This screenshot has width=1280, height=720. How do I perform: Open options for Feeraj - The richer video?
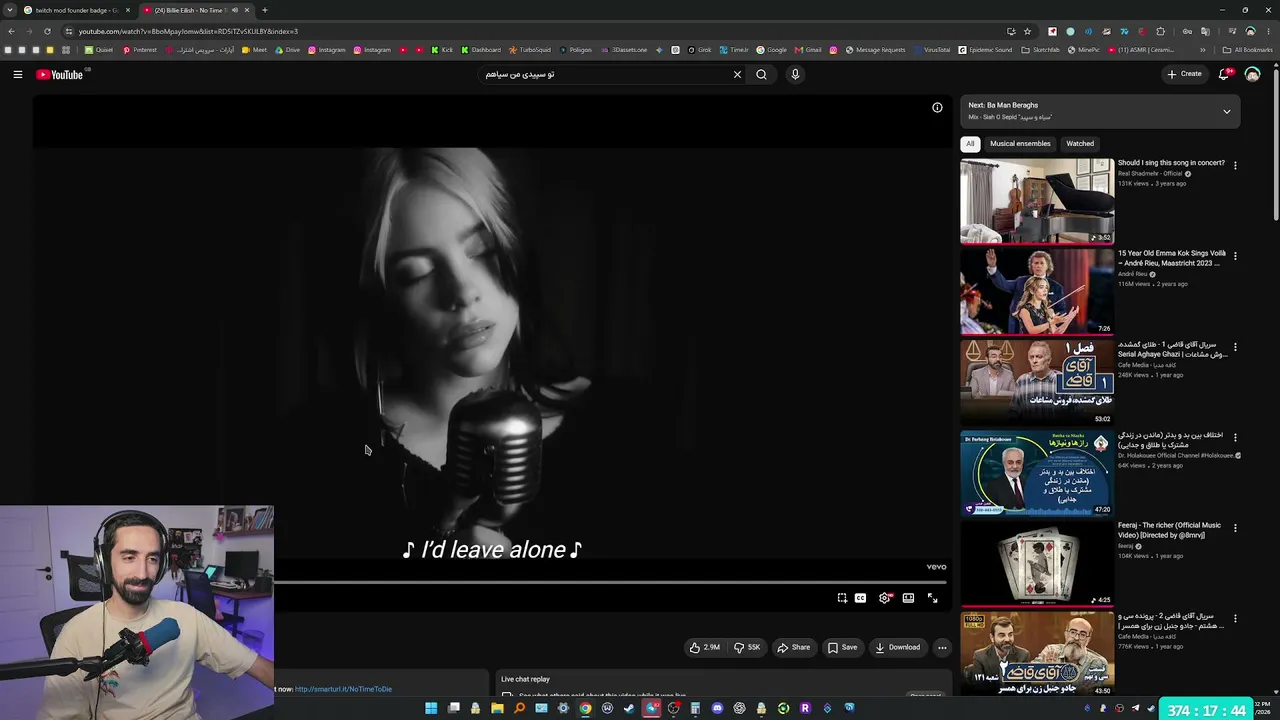pyautogui.click(x=1235, y=528)
